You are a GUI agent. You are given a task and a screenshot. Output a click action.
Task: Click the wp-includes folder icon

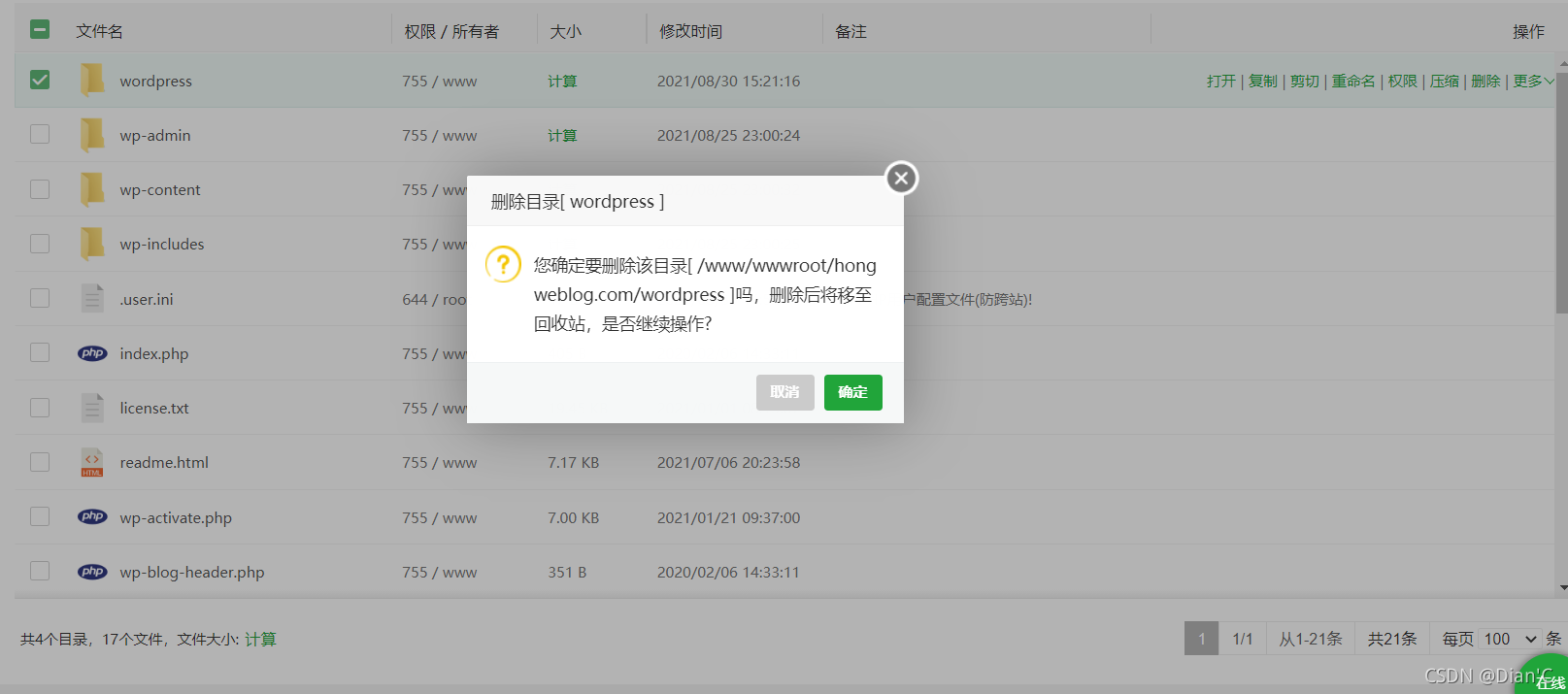click(x=92, y=244)
